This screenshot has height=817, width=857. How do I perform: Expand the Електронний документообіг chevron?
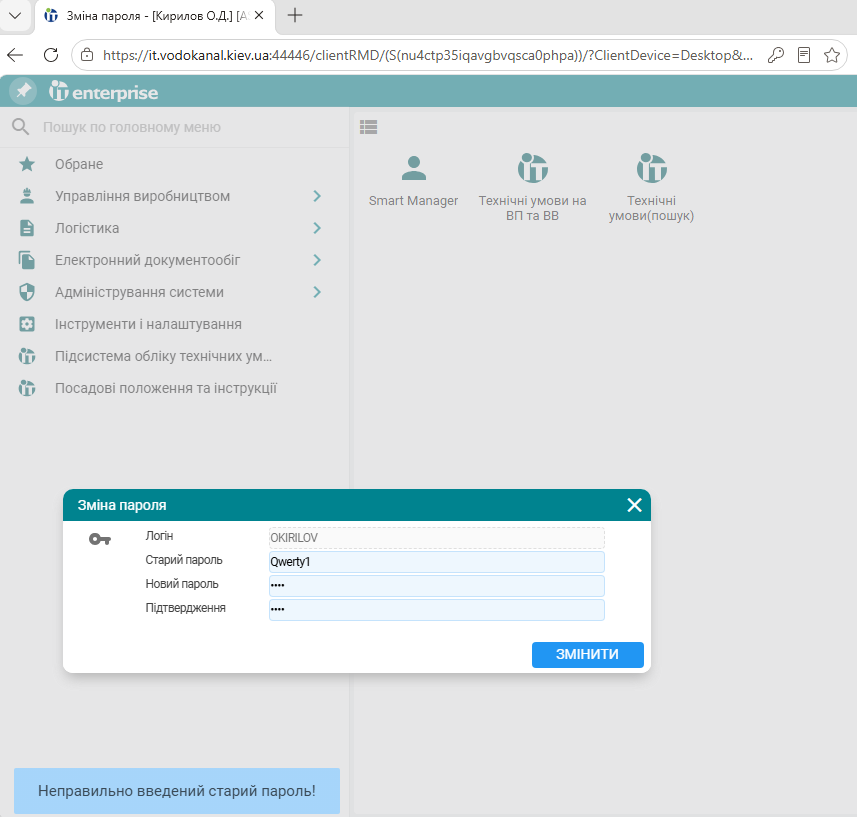317,260
